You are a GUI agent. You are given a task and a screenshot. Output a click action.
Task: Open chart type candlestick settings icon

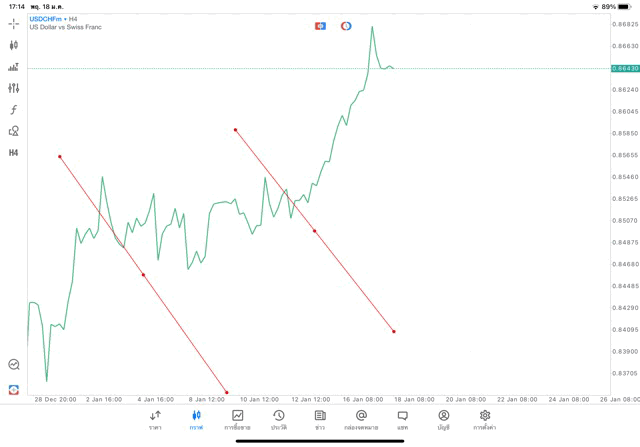pyautogui.click(x=13, y=45)
